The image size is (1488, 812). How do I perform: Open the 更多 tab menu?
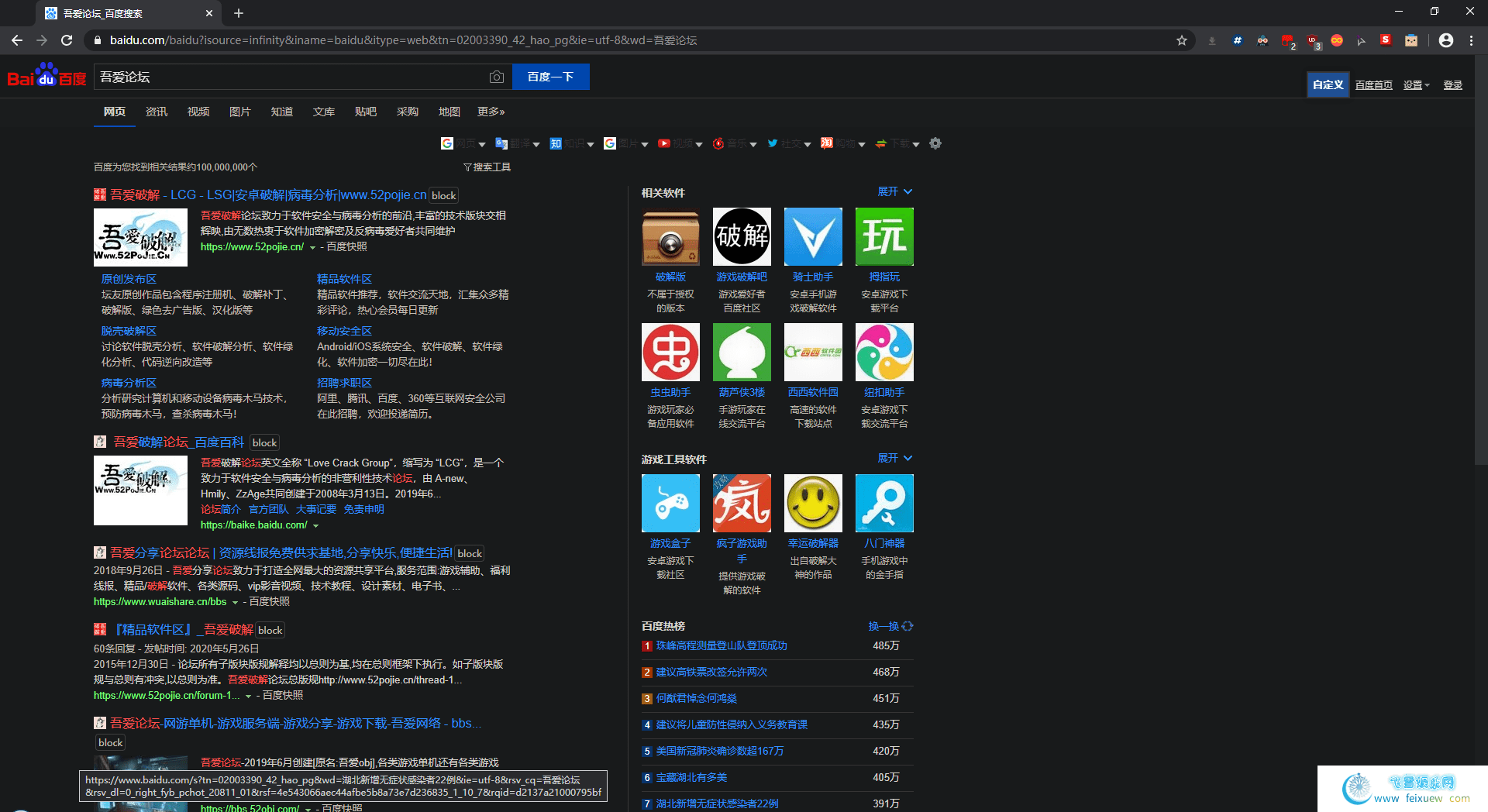491,112
